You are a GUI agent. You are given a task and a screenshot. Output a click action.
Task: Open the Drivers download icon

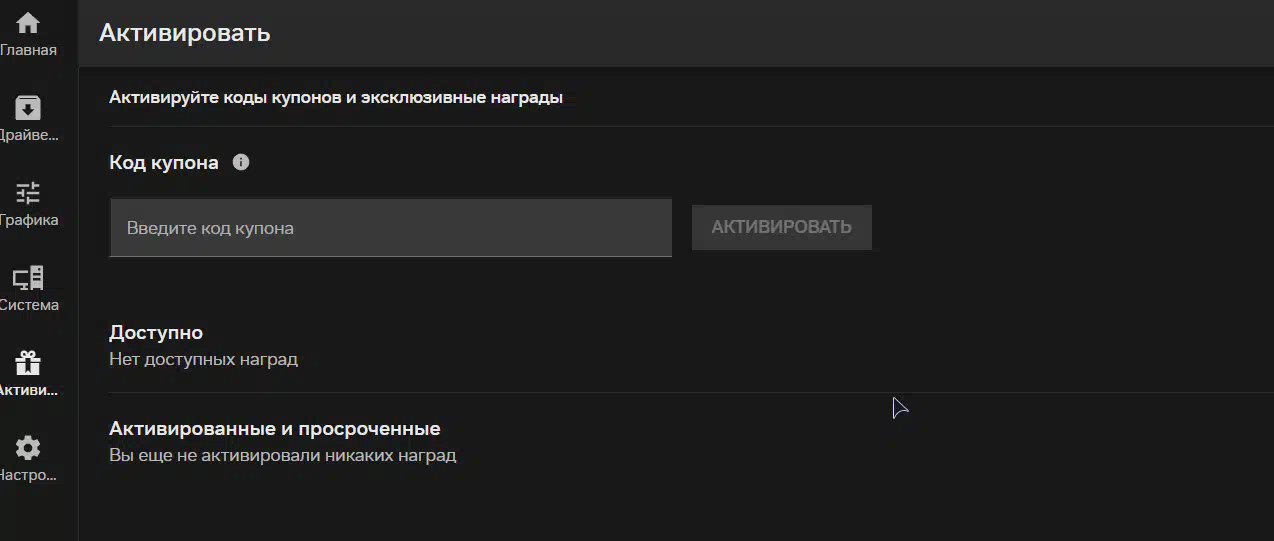(x=28, y=108)
